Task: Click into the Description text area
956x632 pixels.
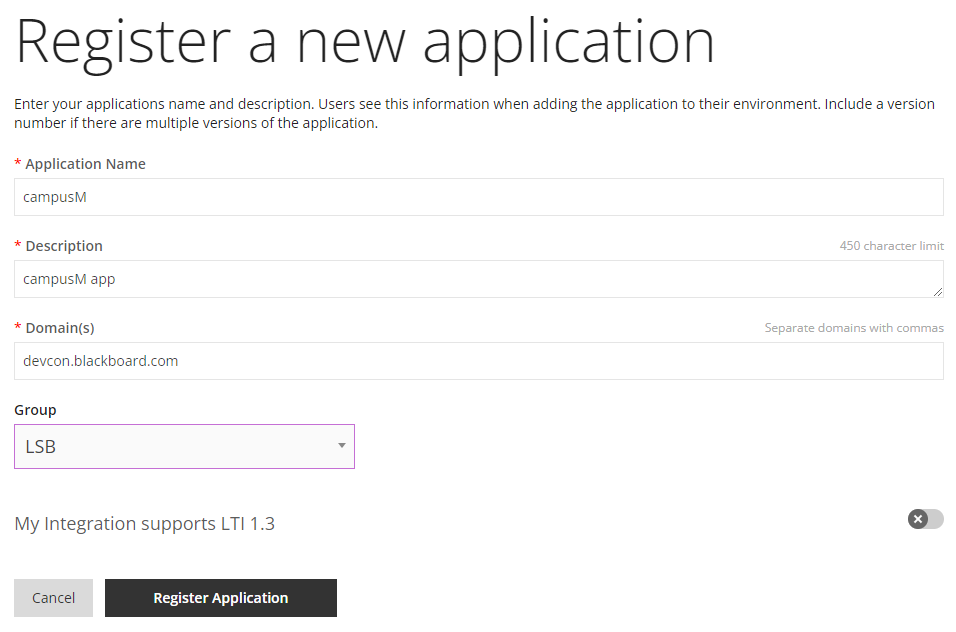Action: coord(478,279)
